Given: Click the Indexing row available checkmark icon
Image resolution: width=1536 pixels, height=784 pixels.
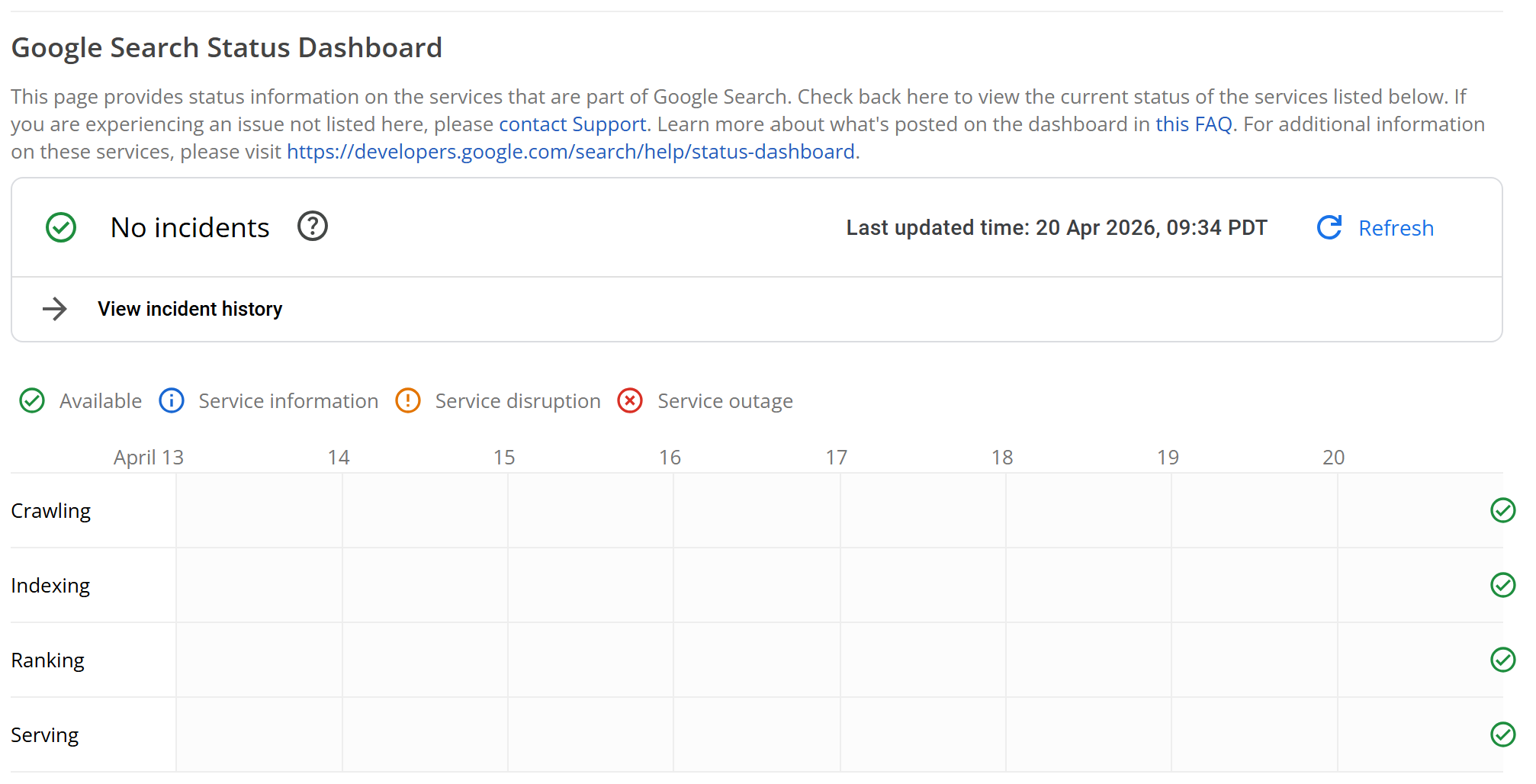Looking at the screenshot, I should click(x=1502, y=585).
